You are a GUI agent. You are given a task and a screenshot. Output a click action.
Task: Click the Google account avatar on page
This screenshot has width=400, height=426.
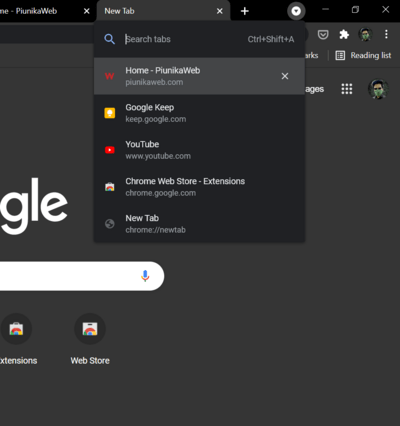(x=378, y=89)
